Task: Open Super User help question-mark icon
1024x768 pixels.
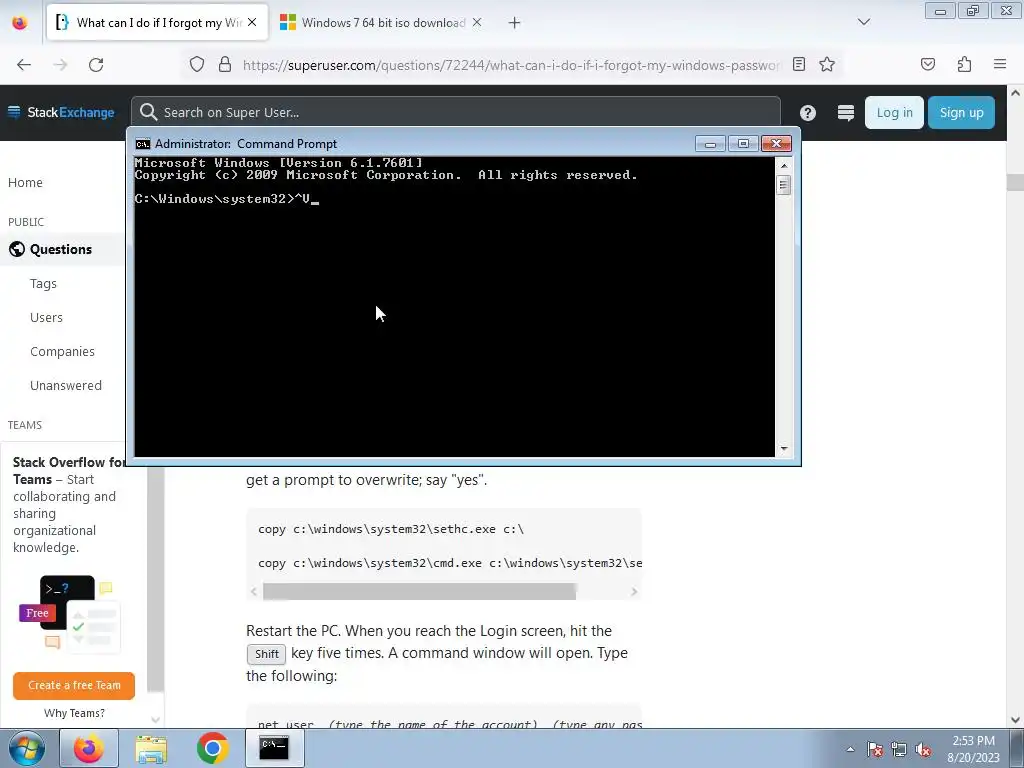Action: tap(808, 113)
